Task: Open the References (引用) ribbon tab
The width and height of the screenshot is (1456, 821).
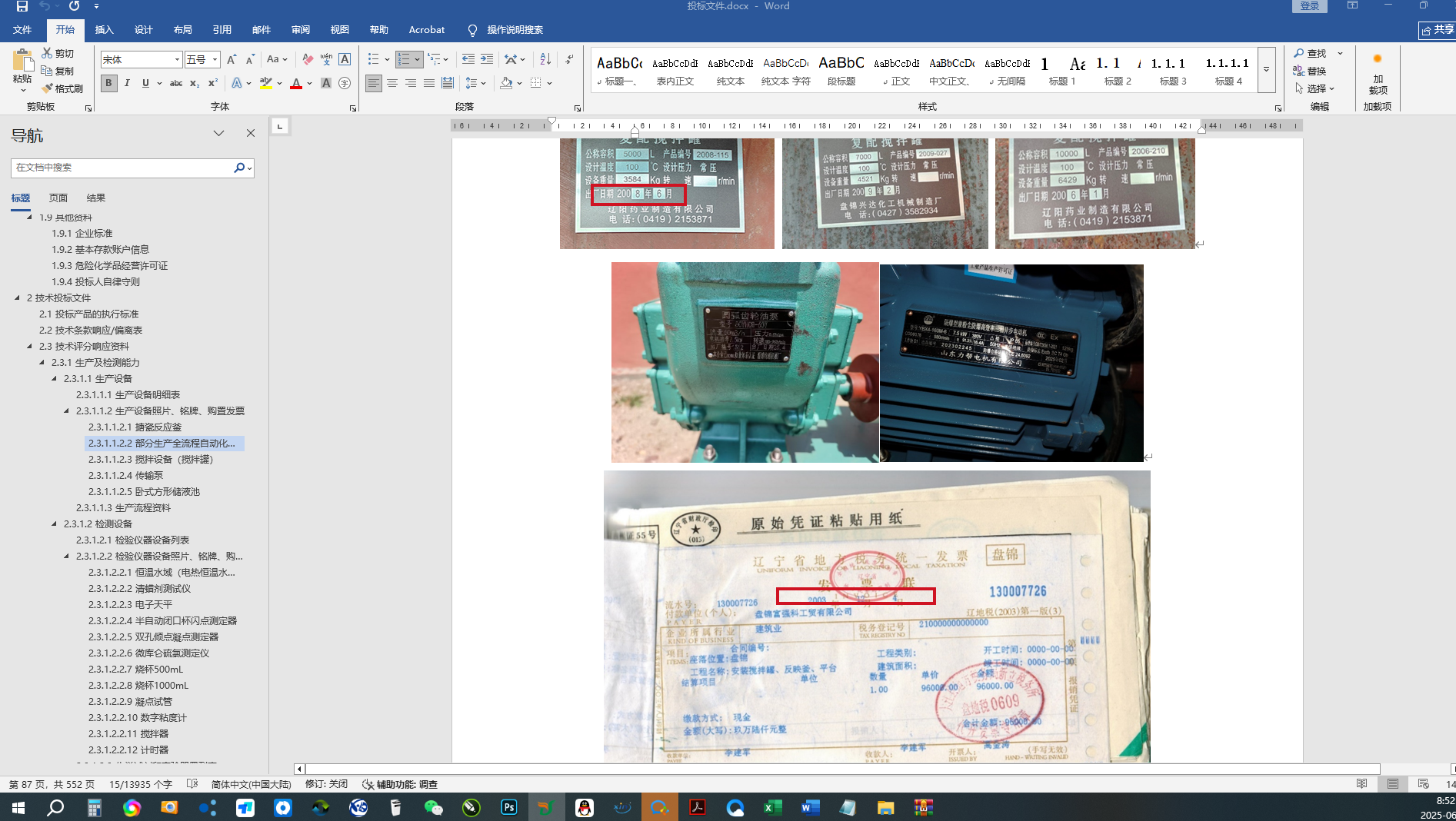Action: pyautogui.click(x=222, y=30)
